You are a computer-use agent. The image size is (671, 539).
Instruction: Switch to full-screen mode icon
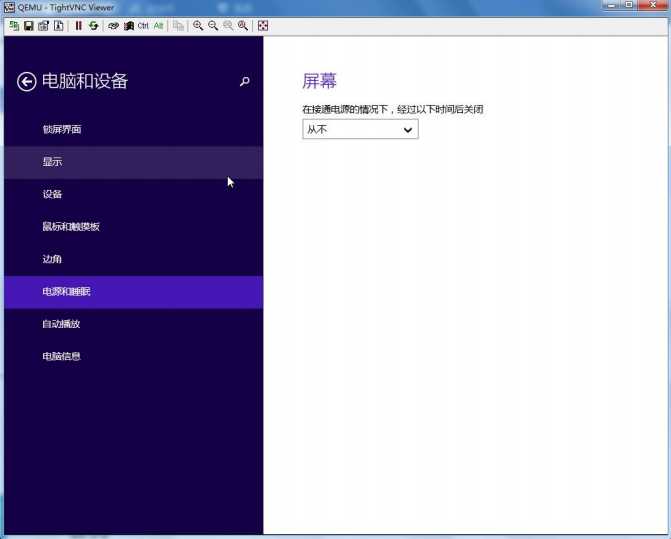[263, 26]
